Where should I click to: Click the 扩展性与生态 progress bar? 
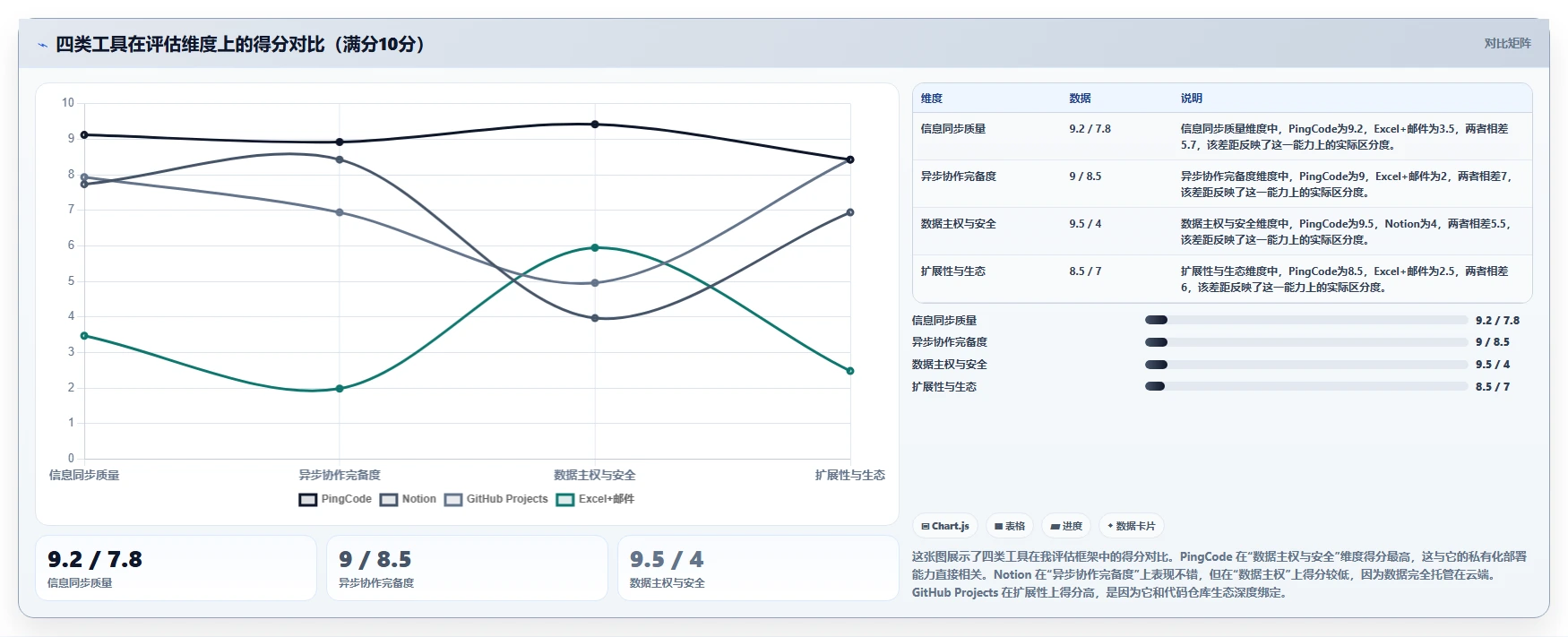point(1306,387)
